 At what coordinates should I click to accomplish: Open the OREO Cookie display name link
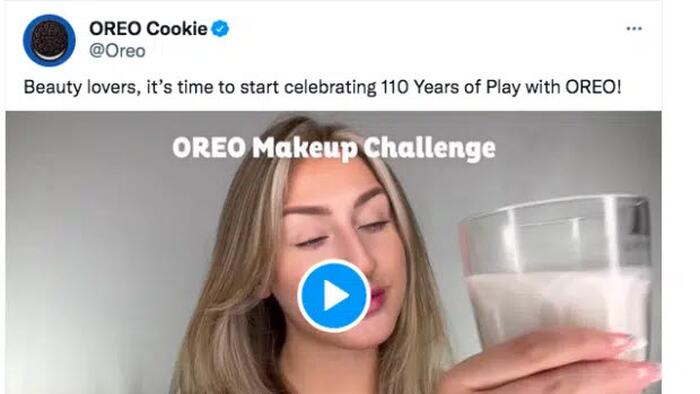click(148, 29)
